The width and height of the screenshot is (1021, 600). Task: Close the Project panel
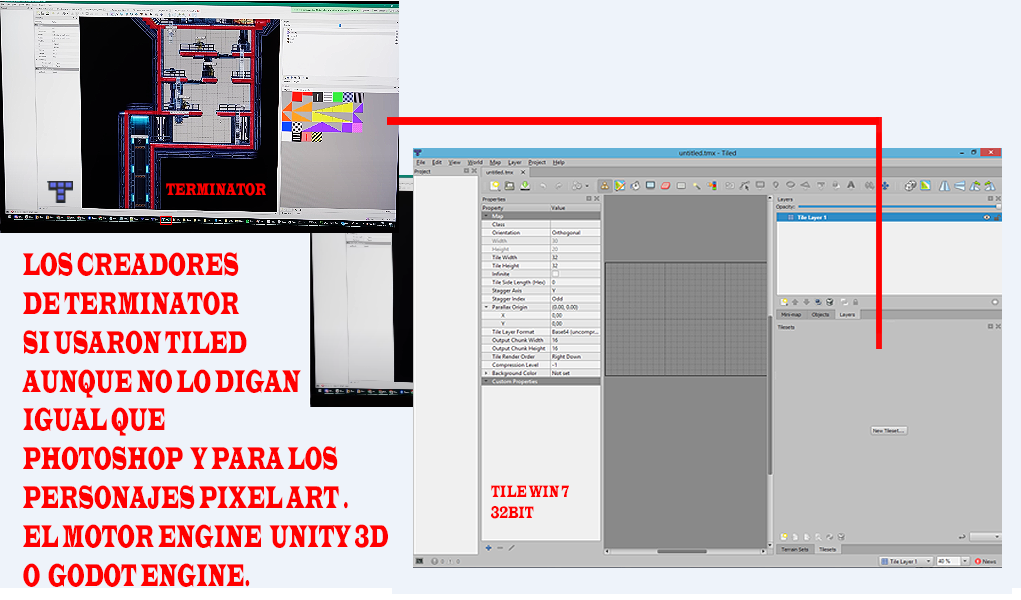coord(474,171)
